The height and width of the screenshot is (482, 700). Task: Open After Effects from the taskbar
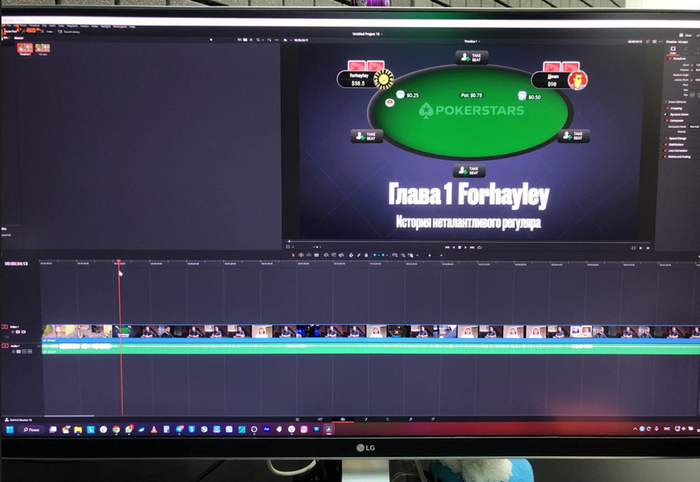pyautogui.click(x=267, y=429)
